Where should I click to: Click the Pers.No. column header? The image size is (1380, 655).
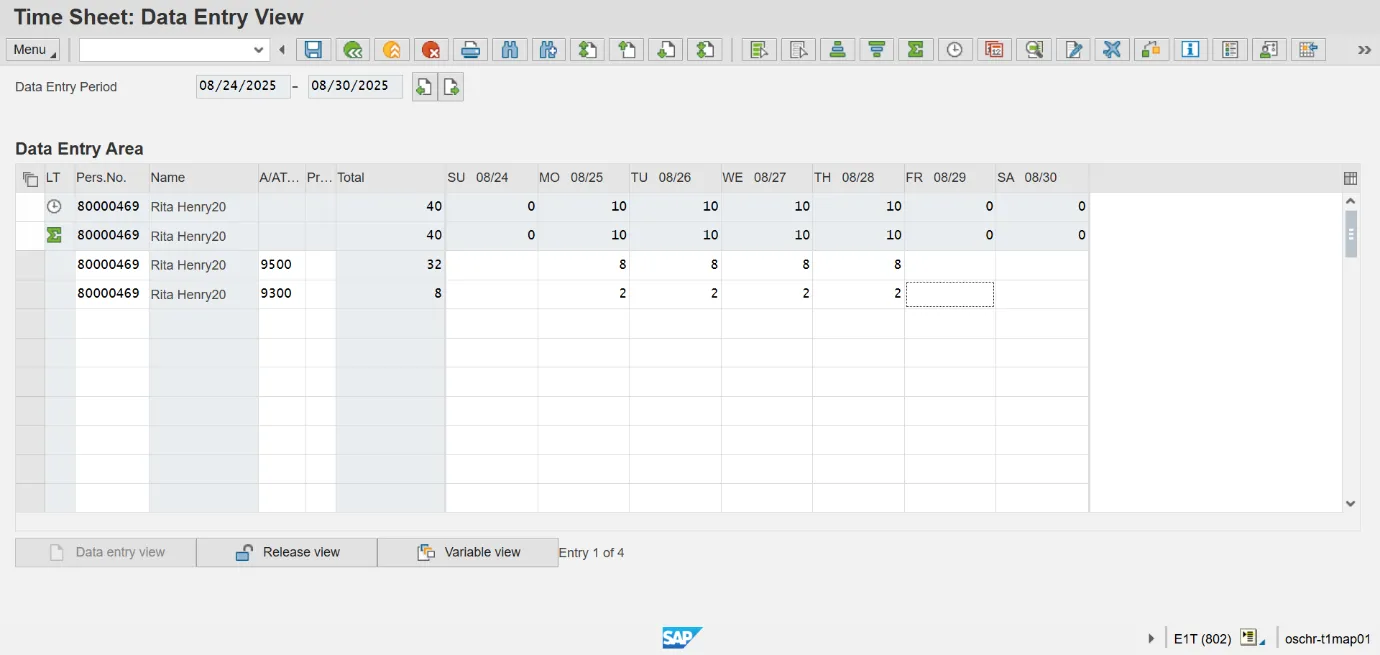point(112,178)
